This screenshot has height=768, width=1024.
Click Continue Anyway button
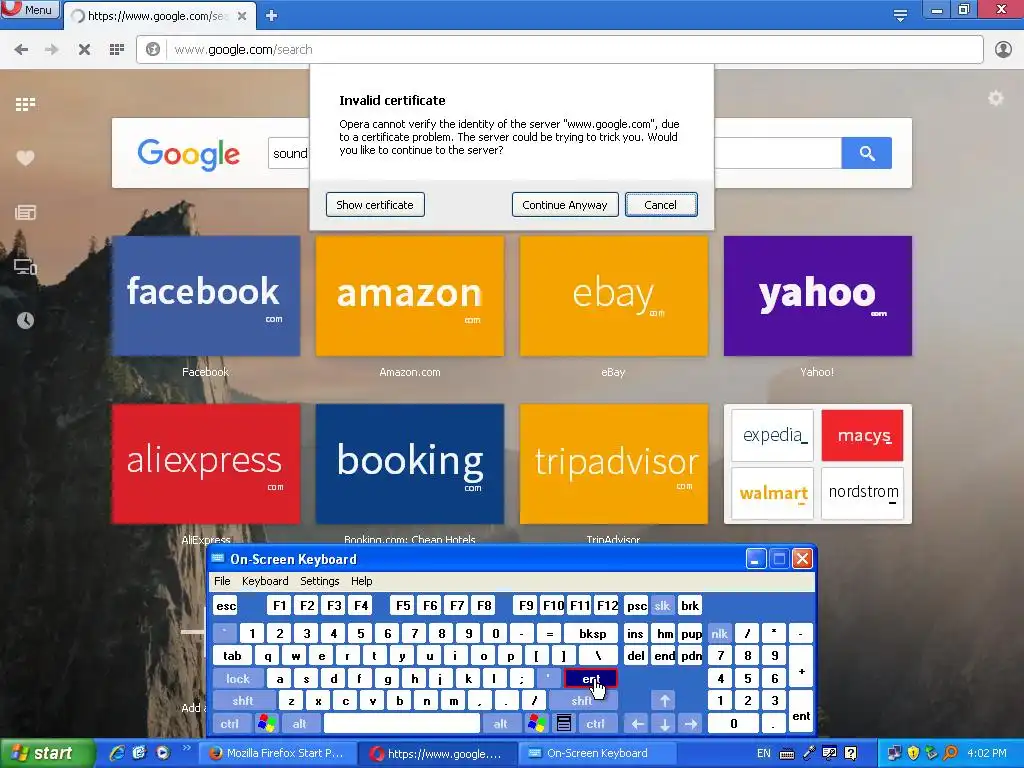point(565,204)
